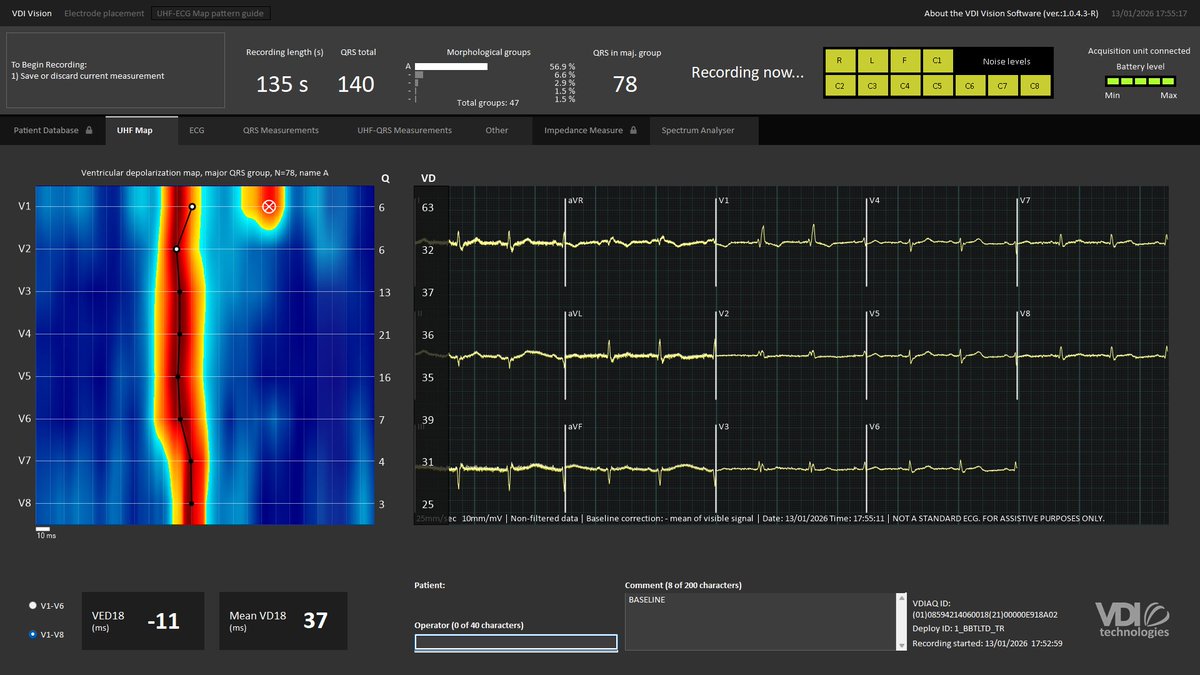
Task: Click the V7 lead label on the ECG
Action: pyautogui.click(x=1024, y=201)
